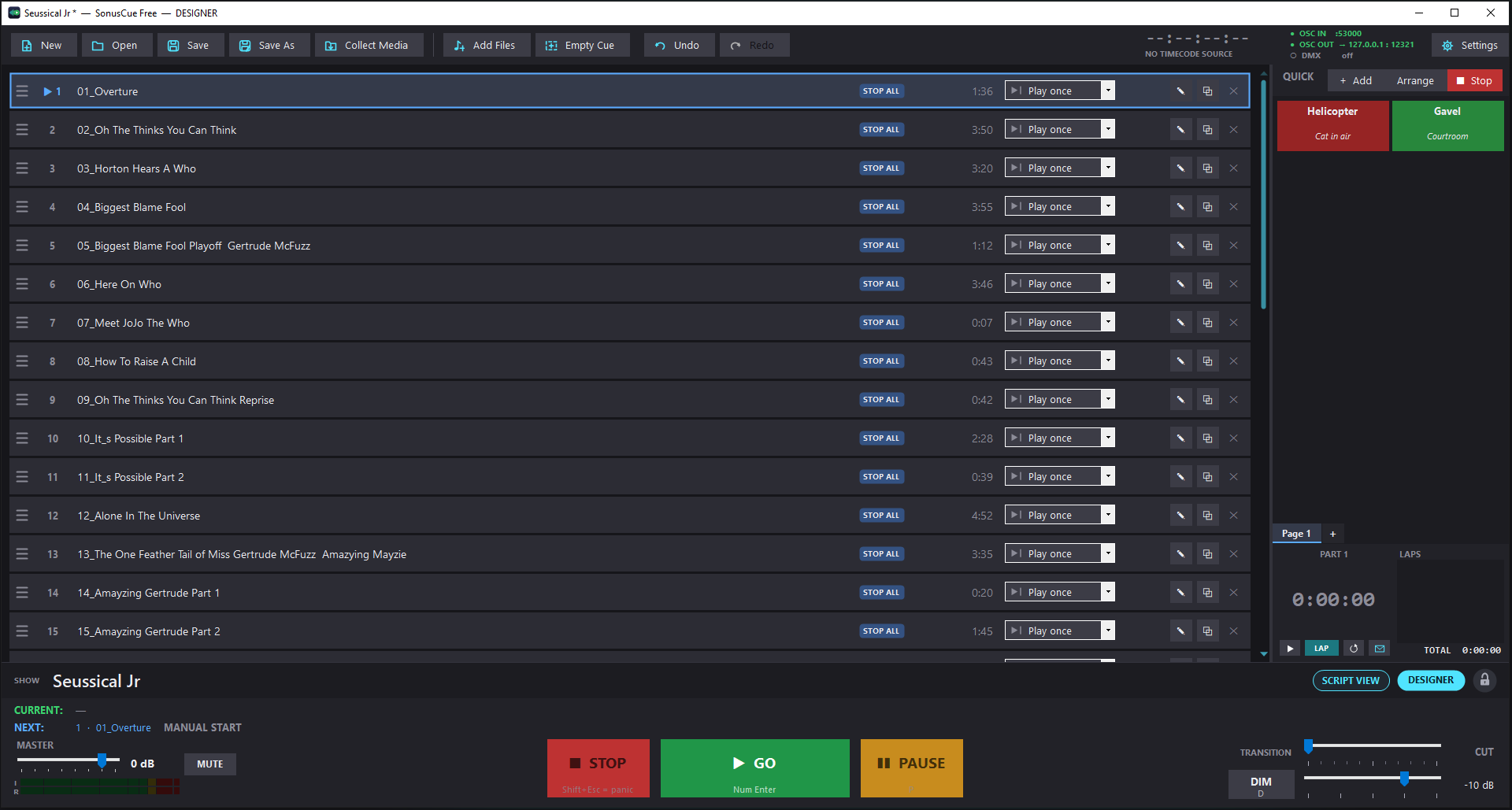Switch to SCRIPT VIEW
1512x810 pixels.
[1351, 681]
